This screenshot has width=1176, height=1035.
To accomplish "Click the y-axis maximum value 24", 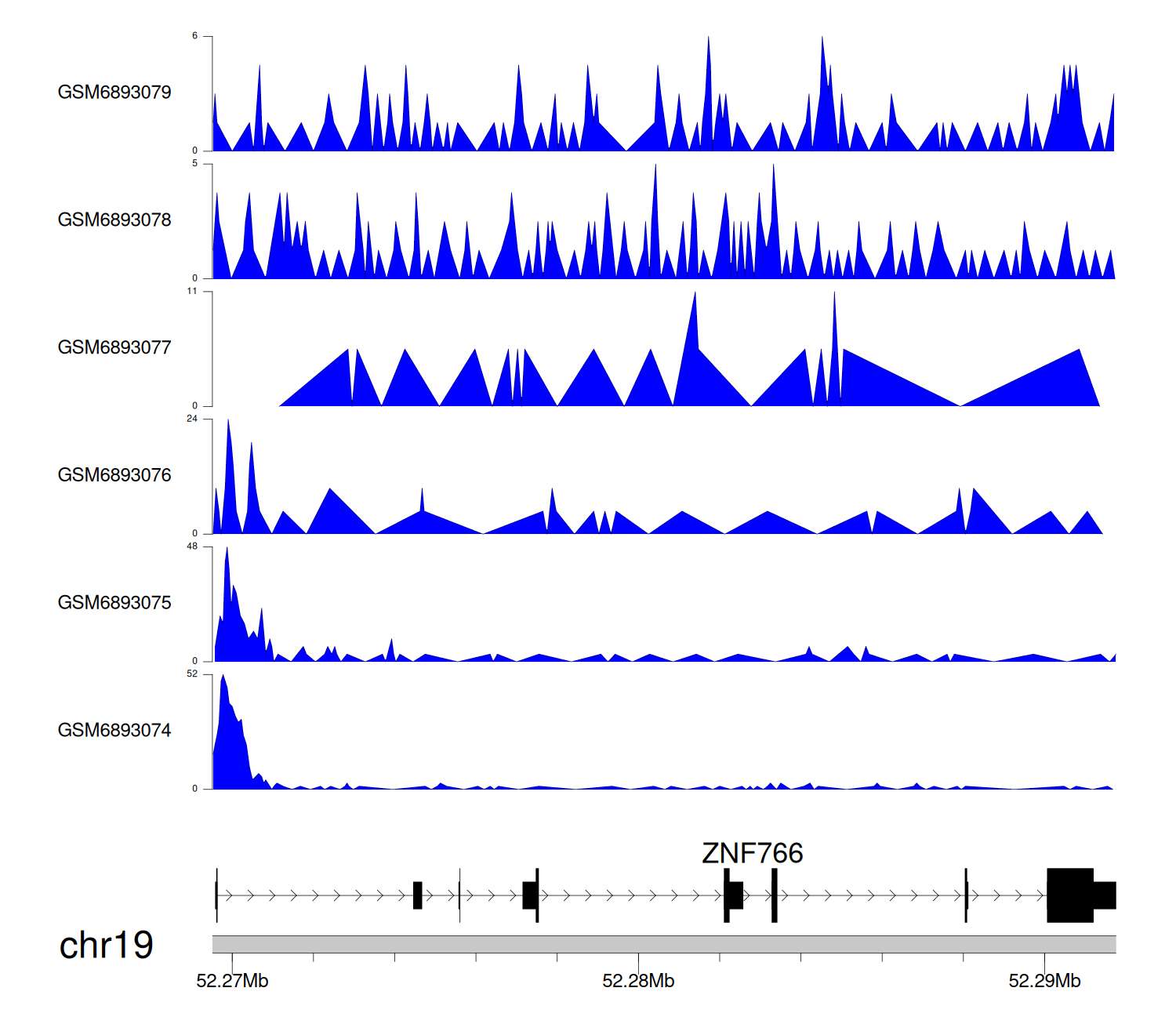I will point(192,419).
